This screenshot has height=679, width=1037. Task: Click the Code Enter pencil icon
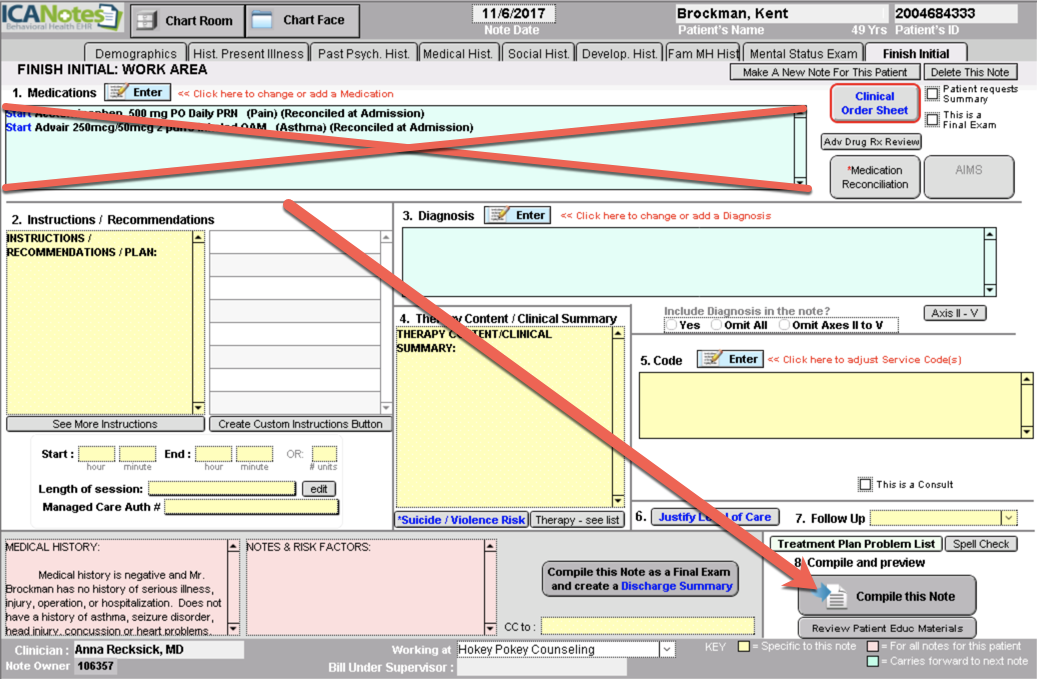[x=712, y=359]
